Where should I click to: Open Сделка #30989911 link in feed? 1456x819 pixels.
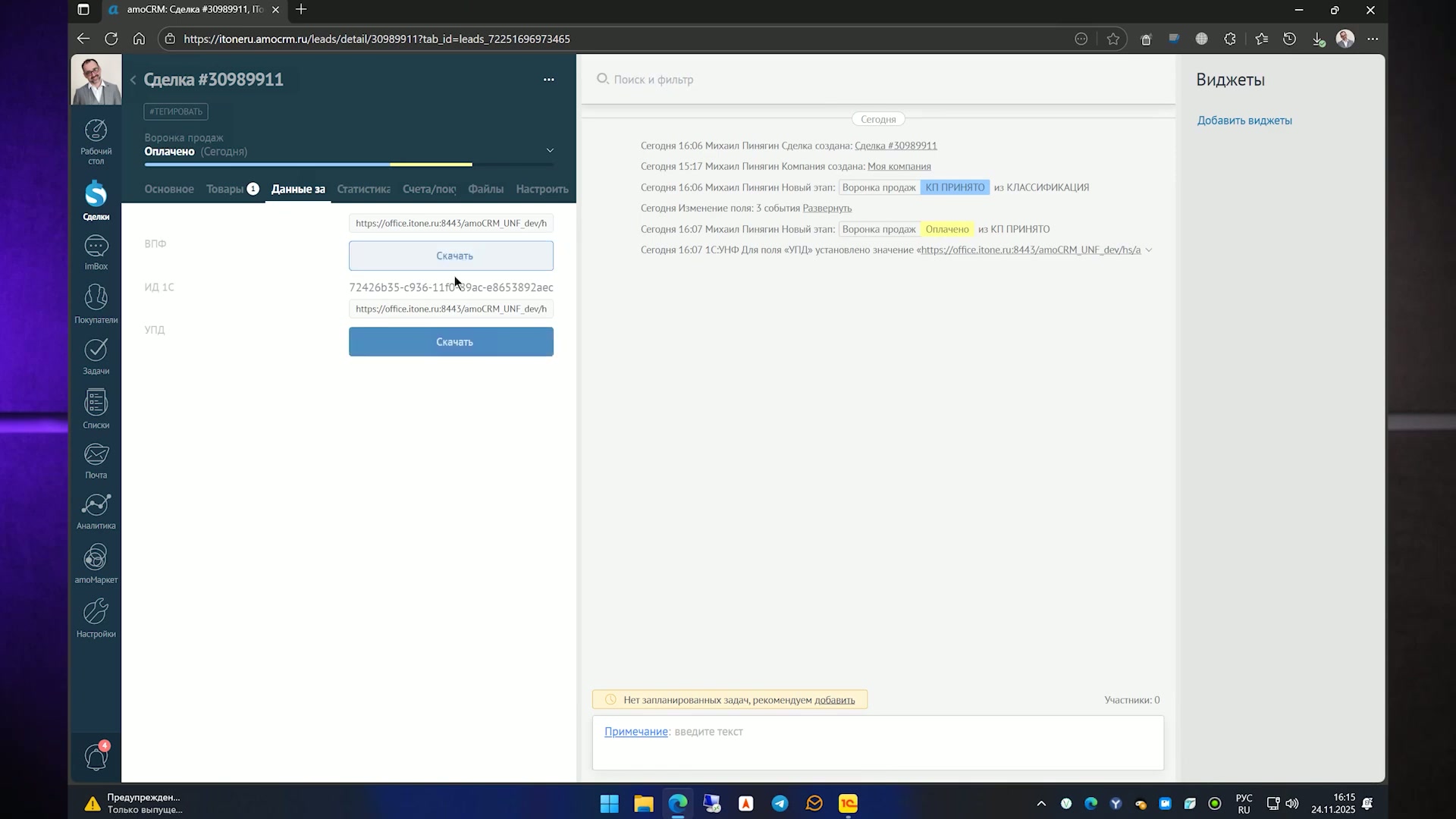tap(896, 146)
